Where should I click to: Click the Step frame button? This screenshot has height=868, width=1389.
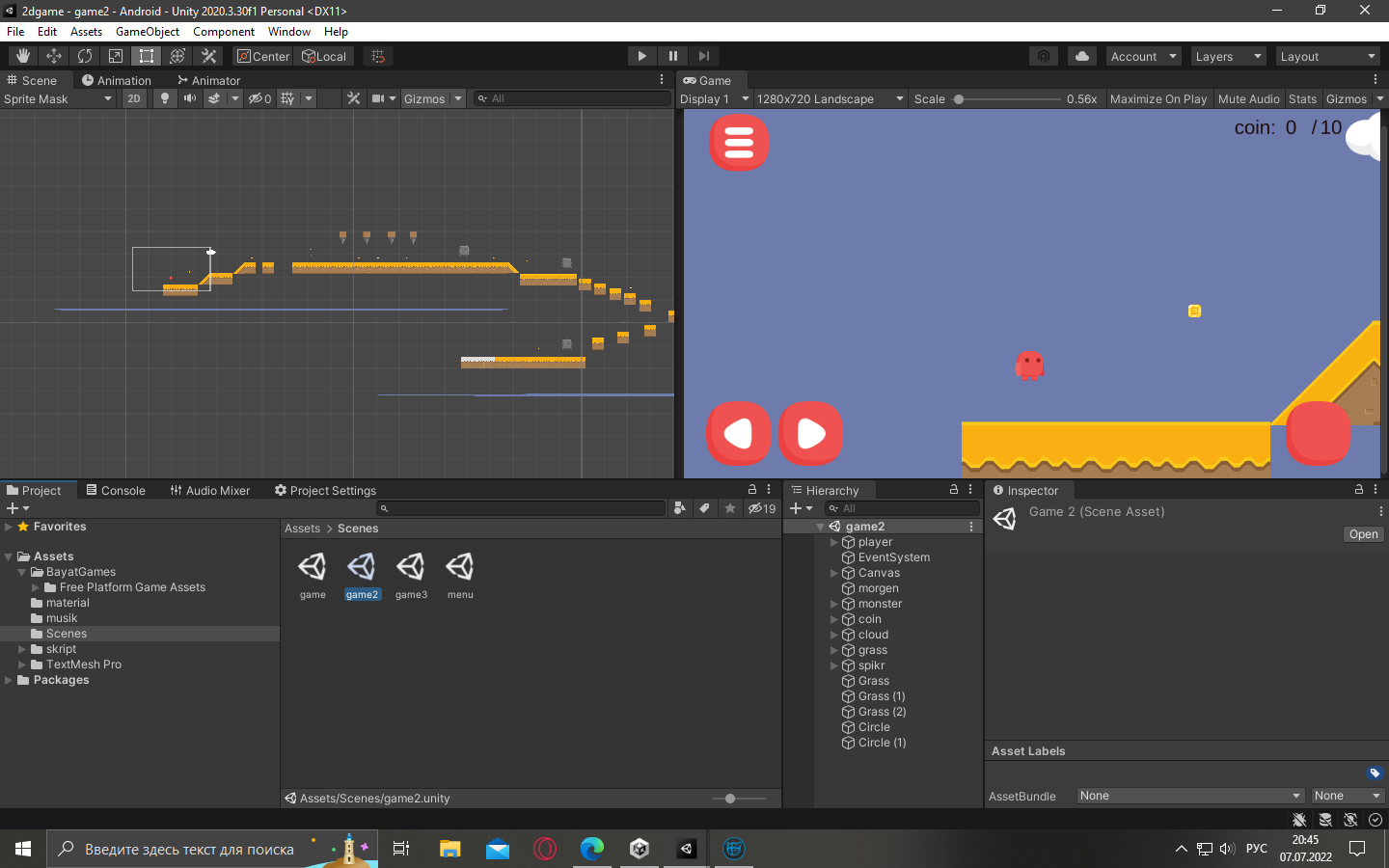(704, 56)
